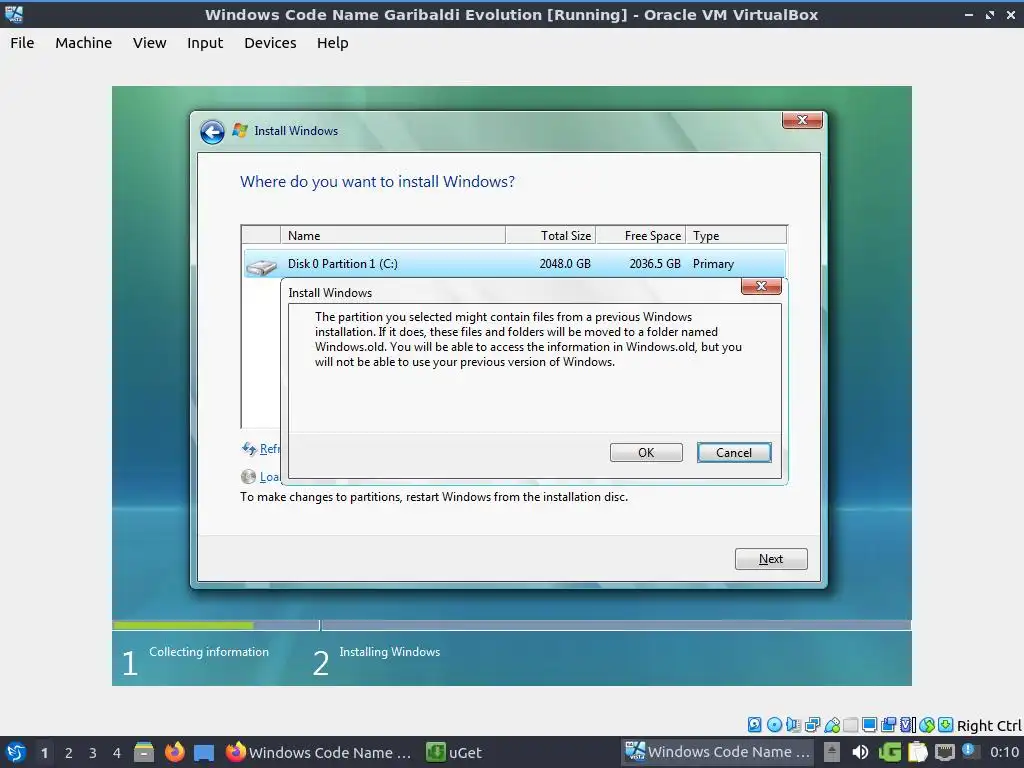Click OK in the Windows.old warning dialog

[x=646, y=453]
